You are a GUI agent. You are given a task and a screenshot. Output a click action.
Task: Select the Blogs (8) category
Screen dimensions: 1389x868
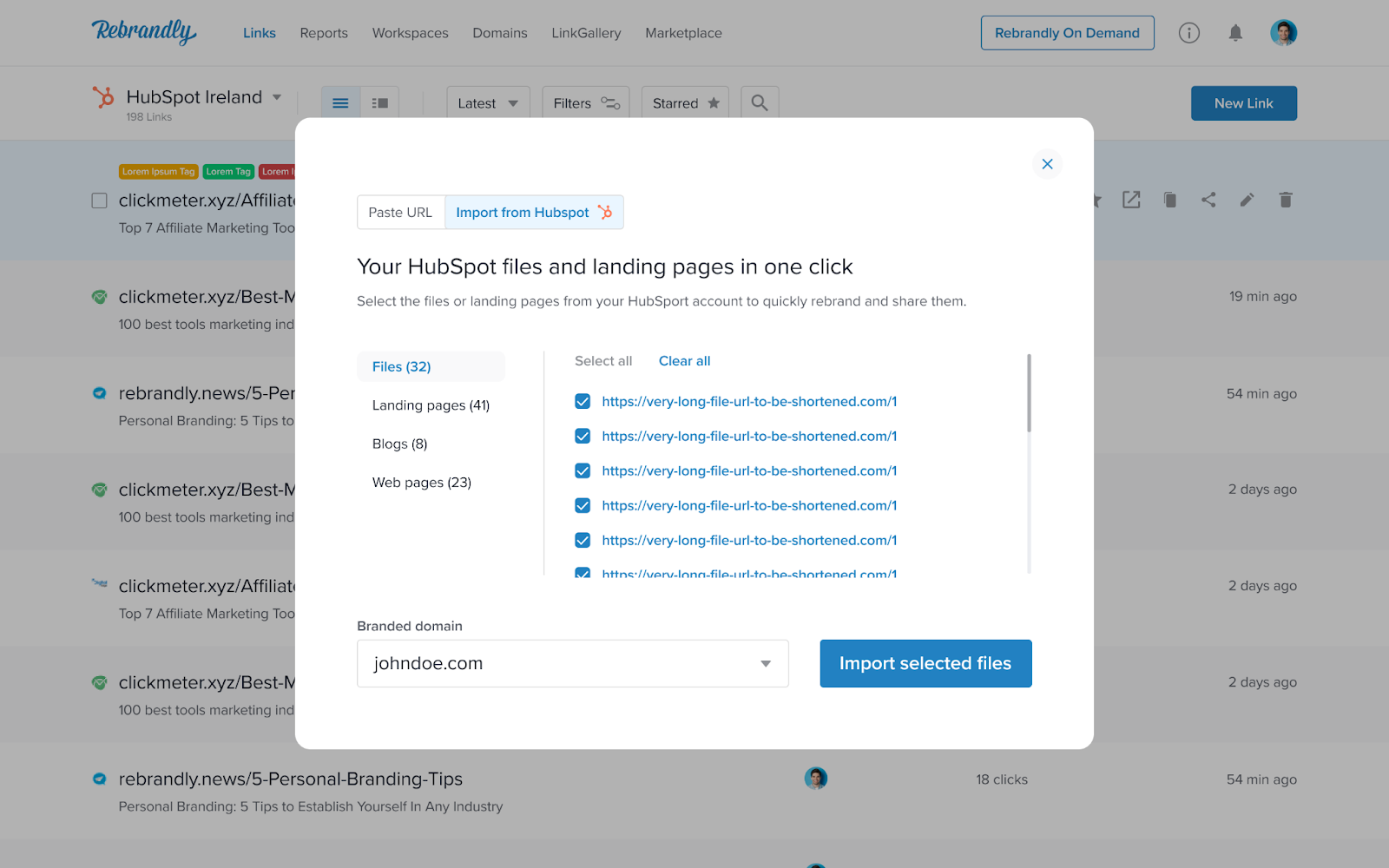400,444
